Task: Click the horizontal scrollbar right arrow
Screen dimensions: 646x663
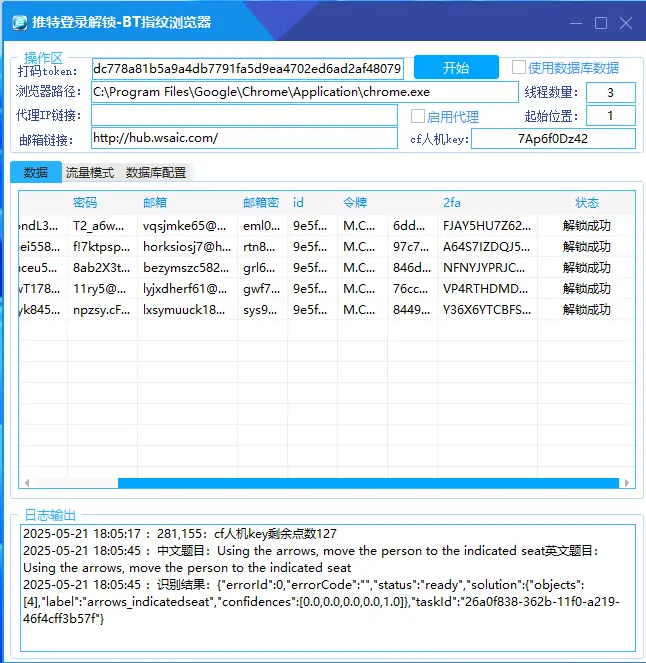Action: point(627,483)
